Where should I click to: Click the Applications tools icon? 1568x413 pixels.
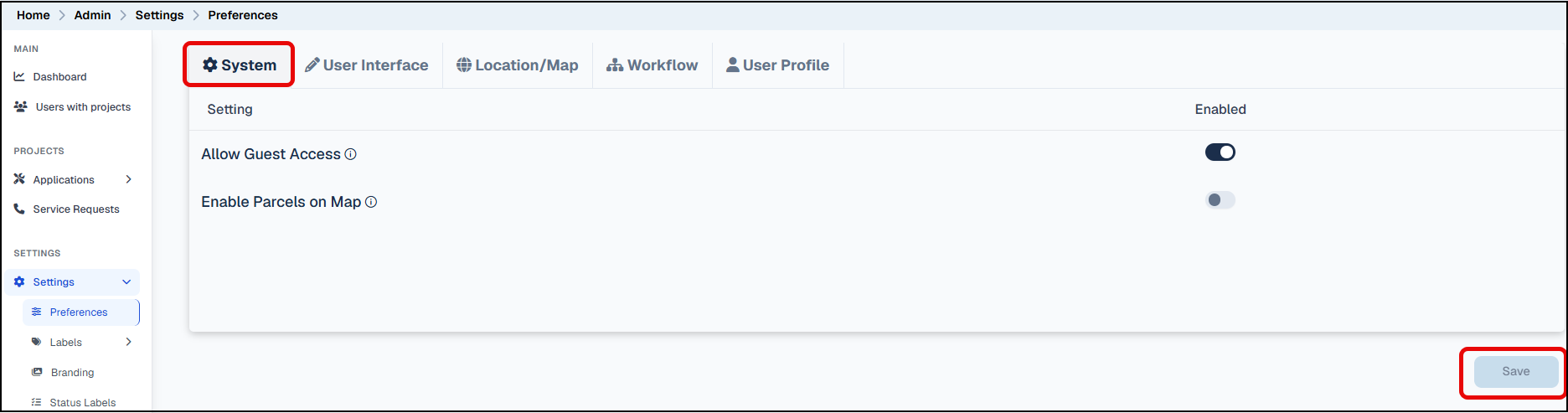click(19, 179)
